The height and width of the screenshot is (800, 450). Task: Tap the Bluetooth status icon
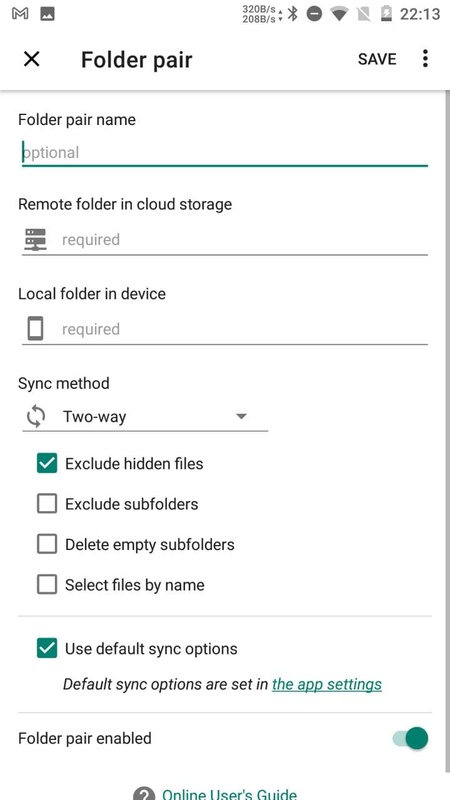click(293, 14)
